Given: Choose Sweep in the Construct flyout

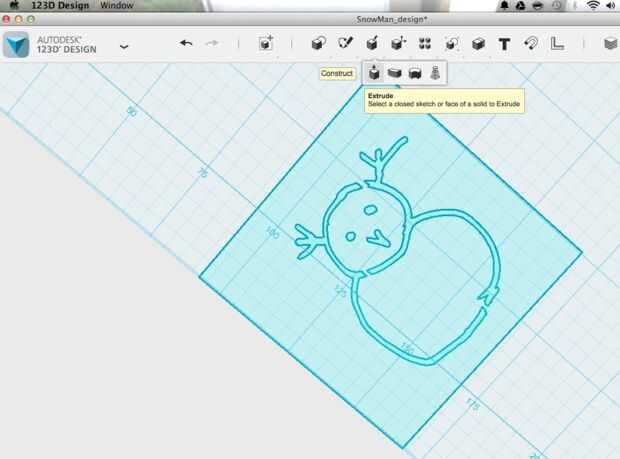Looking at the screenshot, I should click(394, 73).
